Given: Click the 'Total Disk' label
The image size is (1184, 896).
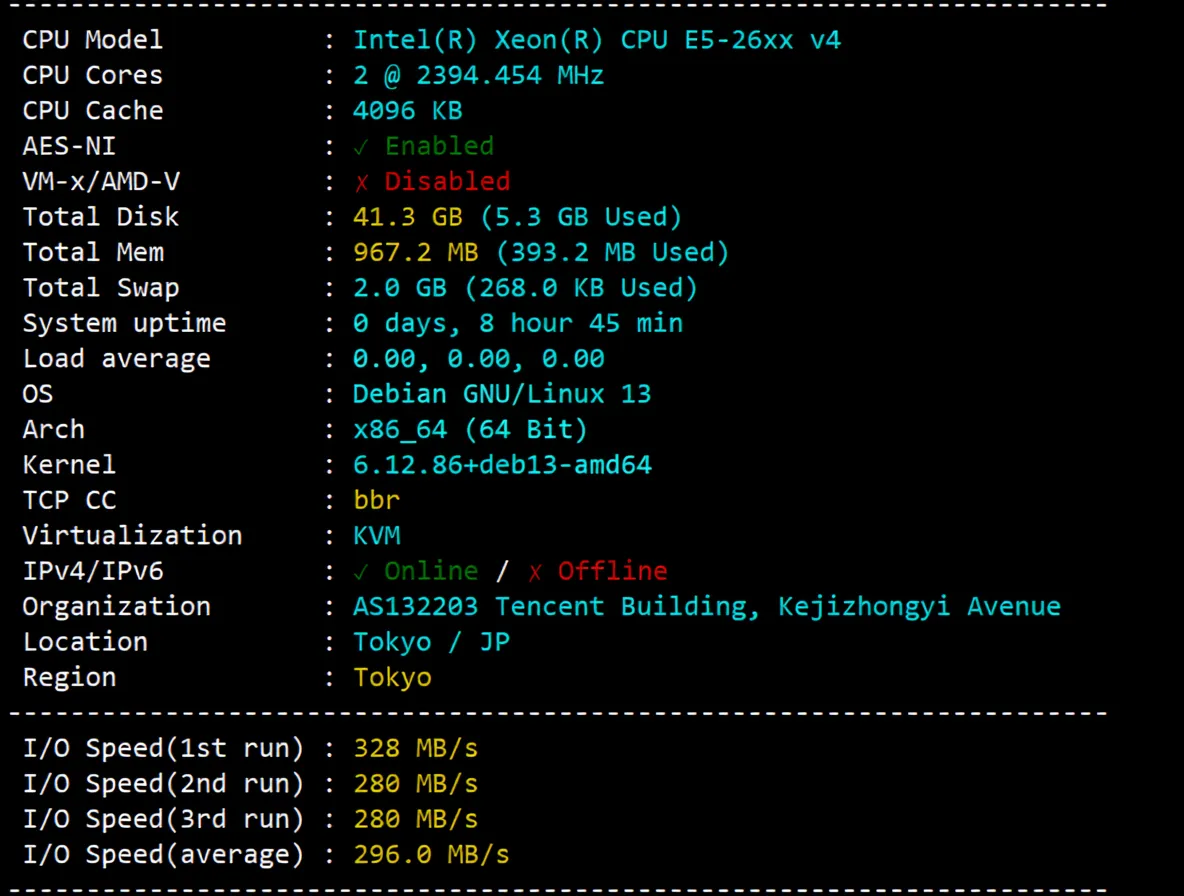Looking at the screenshot, I should 100,217.
